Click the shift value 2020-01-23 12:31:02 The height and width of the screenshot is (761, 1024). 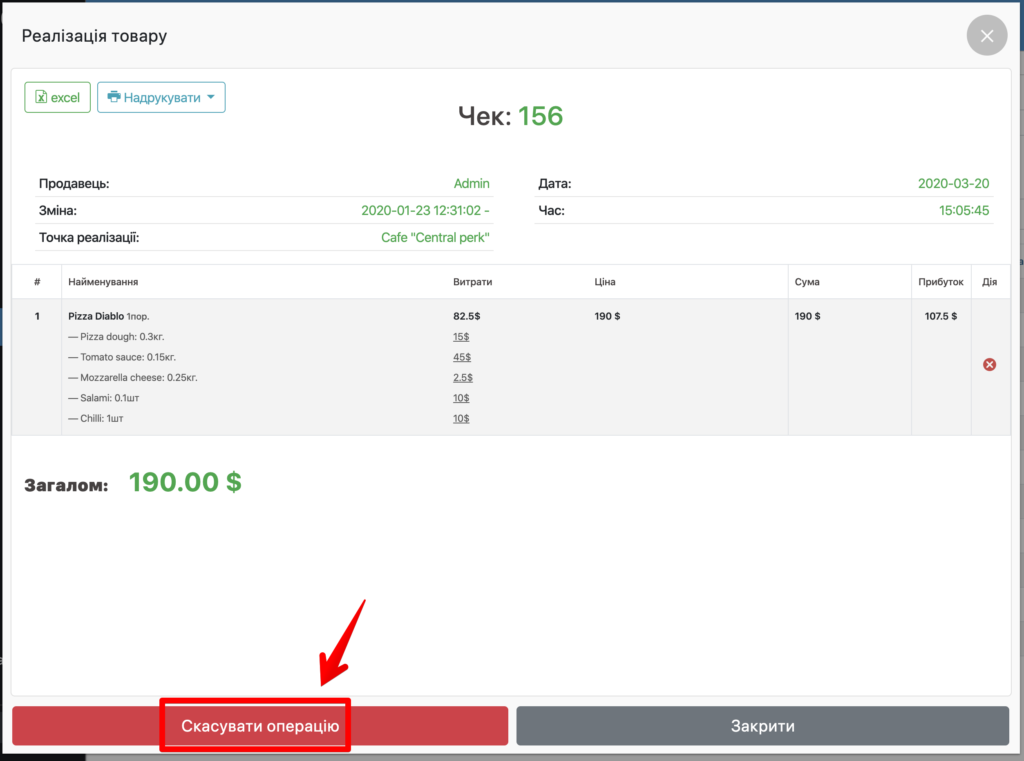click(421, 211)
